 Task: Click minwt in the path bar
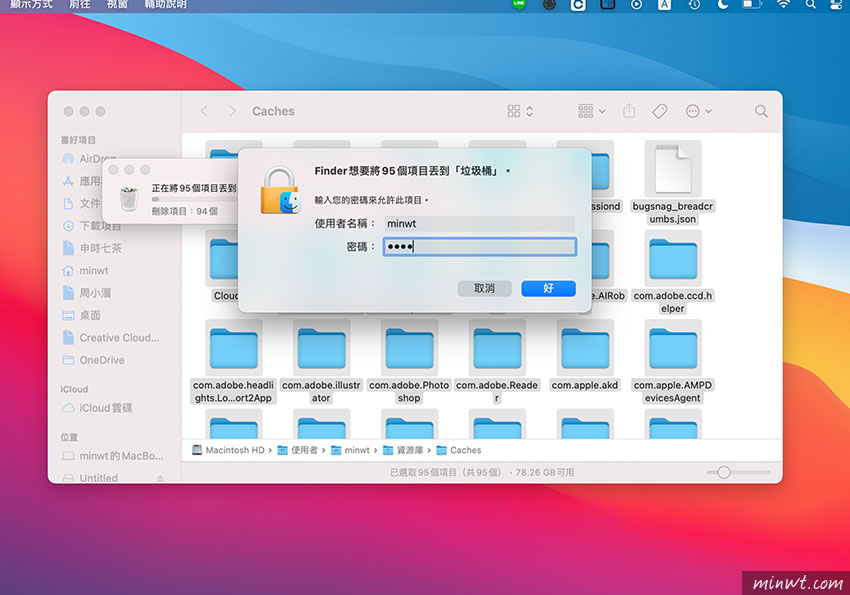pyautogui.click(x=350, y=450)
